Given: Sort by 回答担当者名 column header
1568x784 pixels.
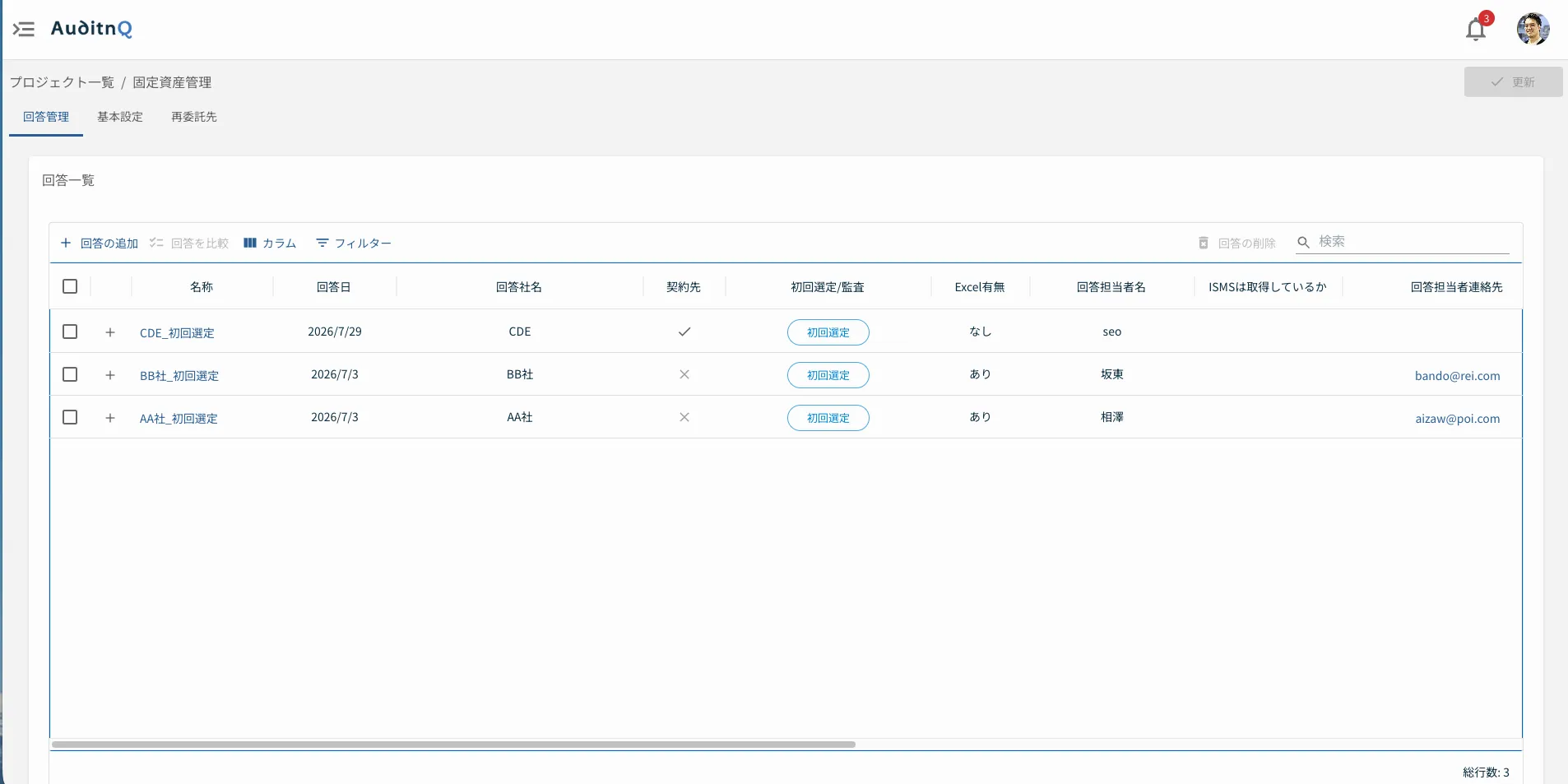Looking at the screenshot, I should point(1111,287).
